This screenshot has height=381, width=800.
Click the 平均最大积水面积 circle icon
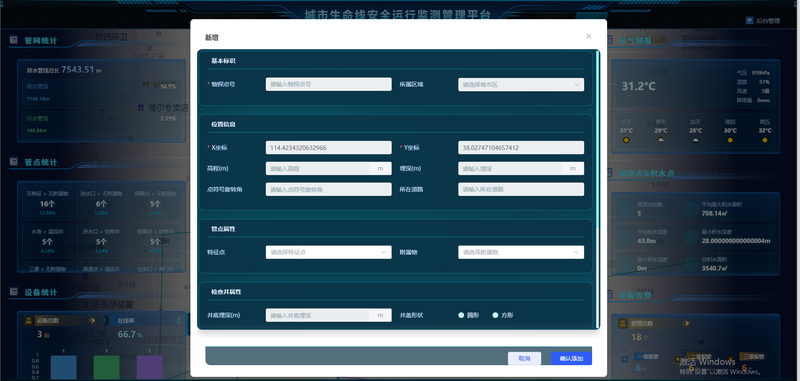point(691,208)
